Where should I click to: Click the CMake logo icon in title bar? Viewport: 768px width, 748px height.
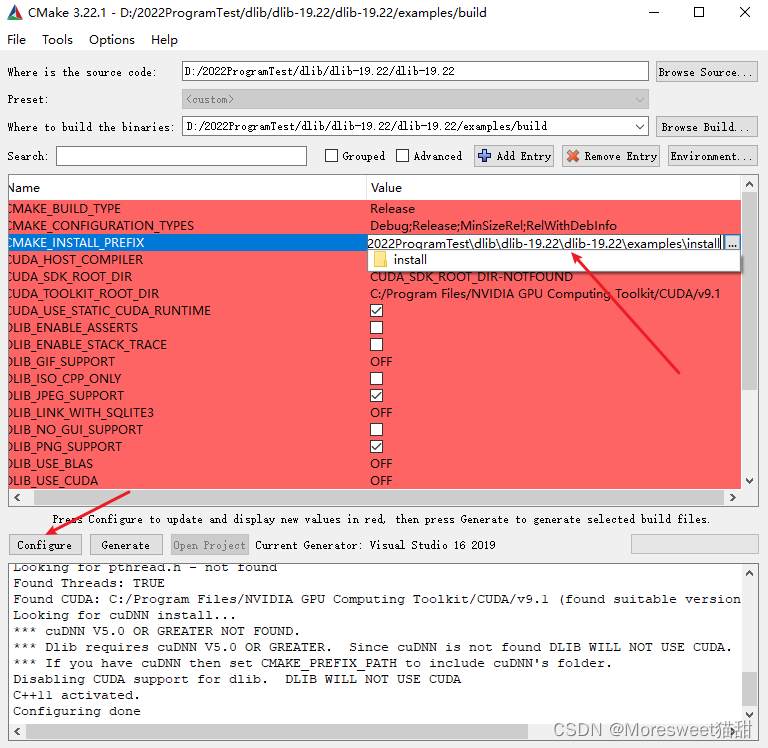[x=15, y=12]
